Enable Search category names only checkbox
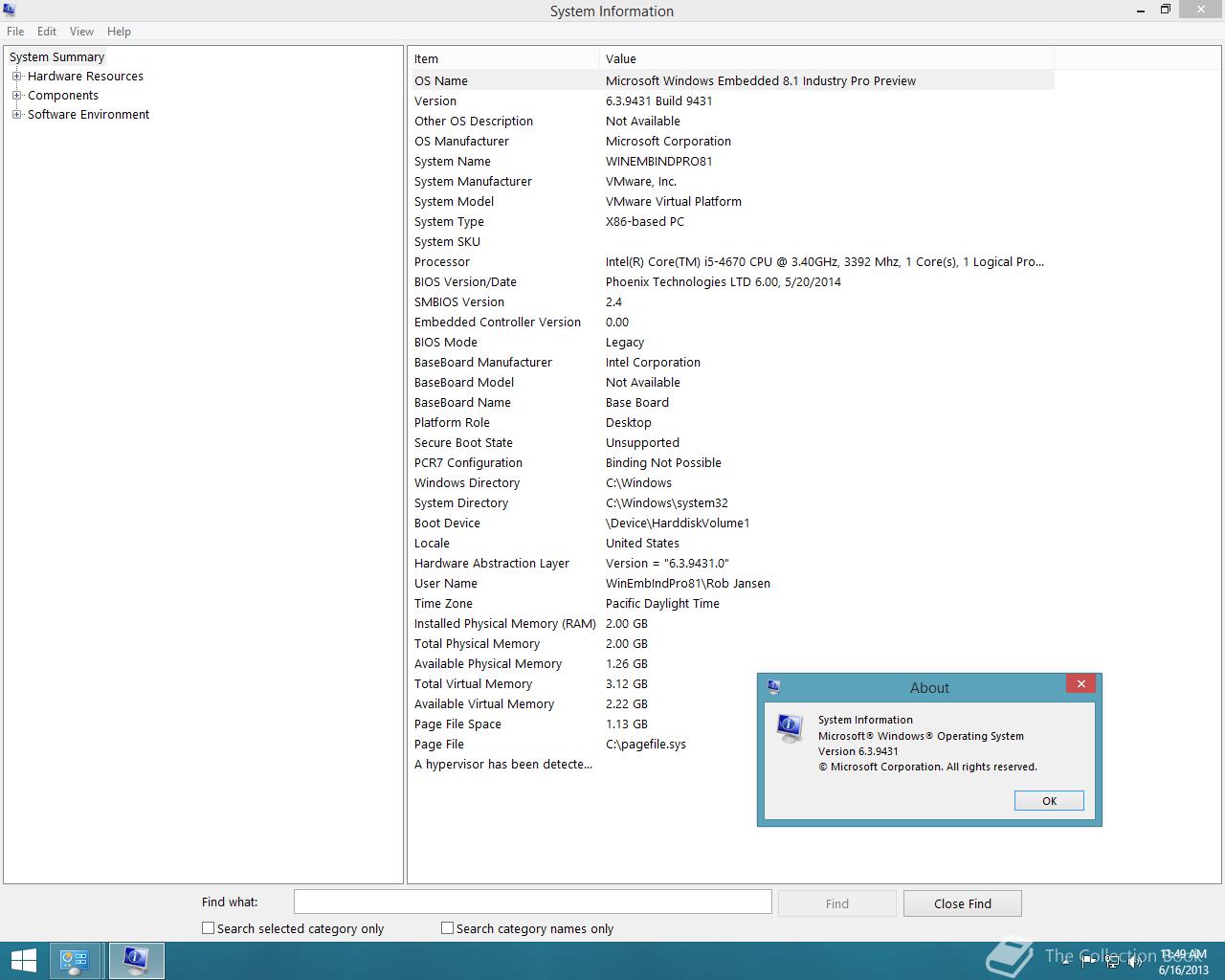Viewport: 1225px width, 980px height. [x=447, y=927]
